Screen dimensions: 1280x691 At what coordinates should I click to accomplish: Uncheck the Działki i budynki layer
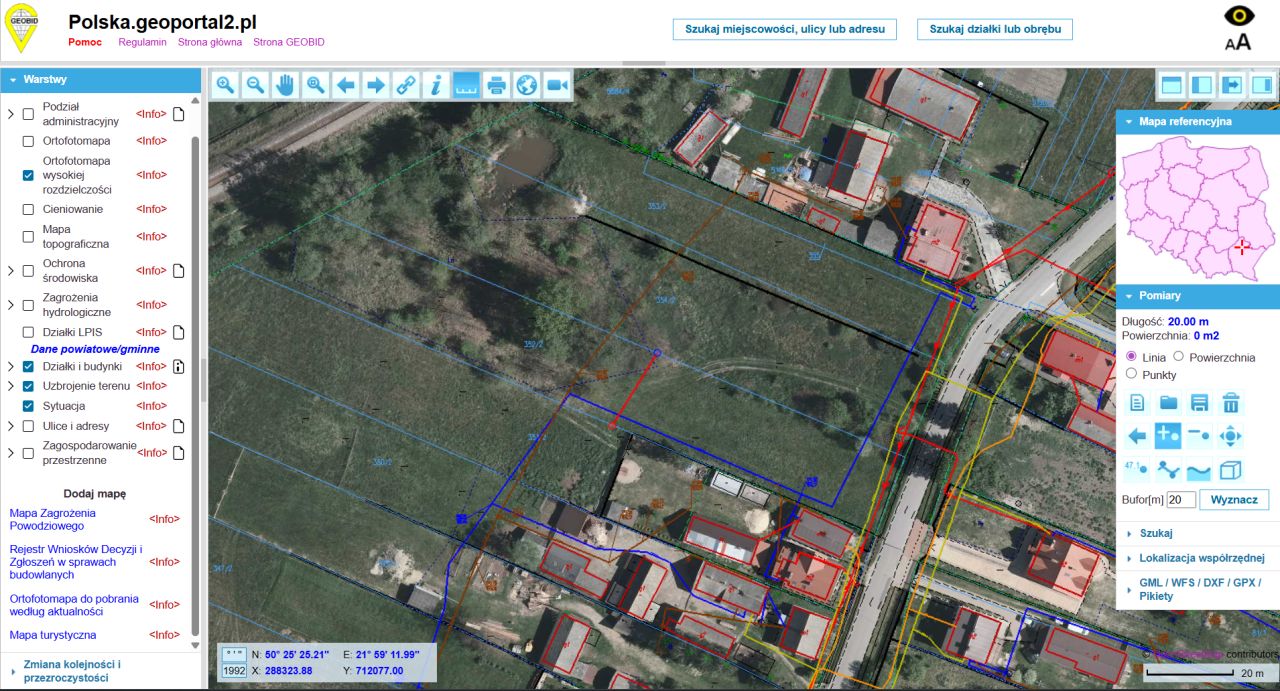click(x=28, y=366)
